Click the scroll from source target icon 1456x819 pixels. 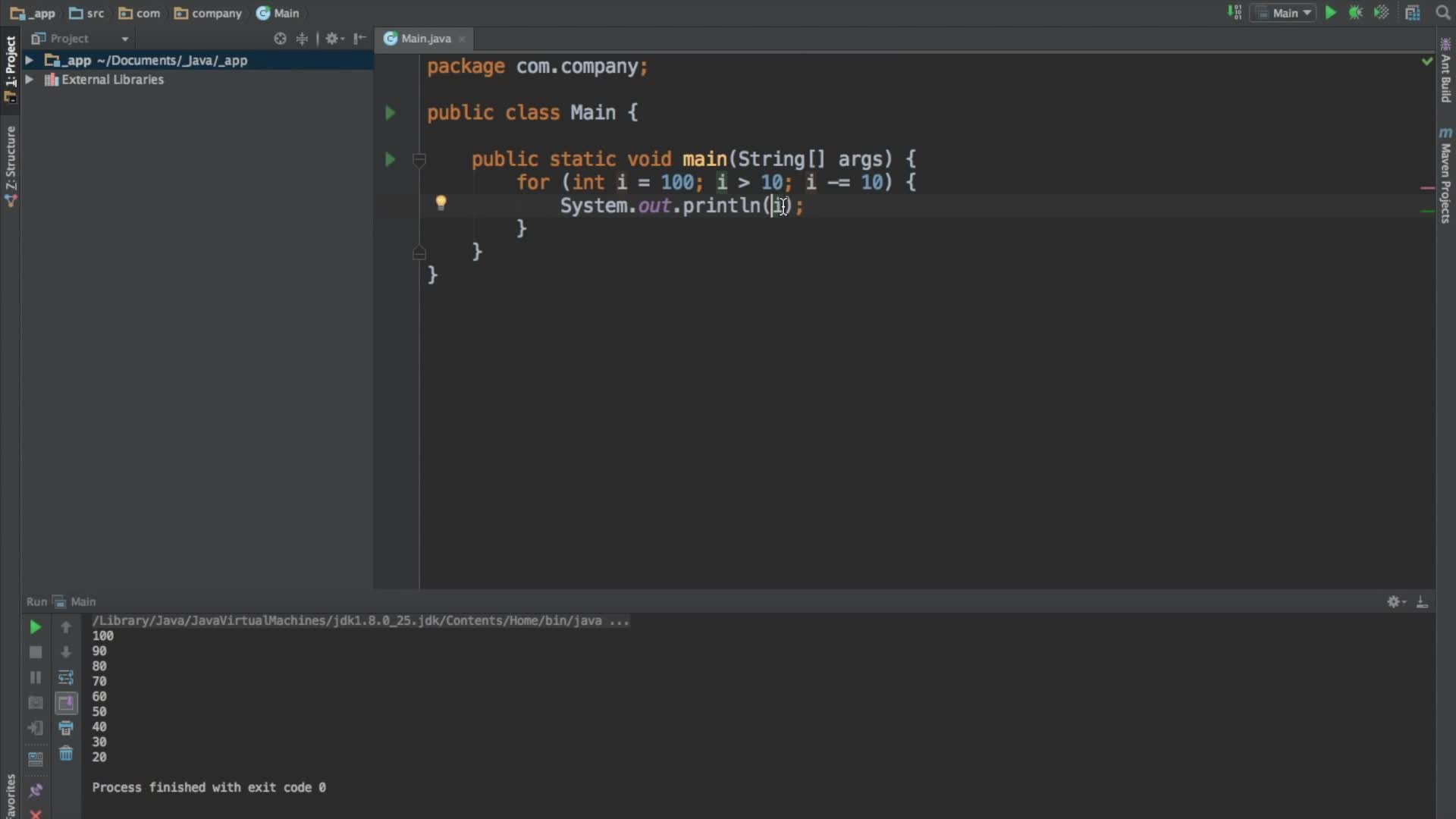click(x=280, y=39)
